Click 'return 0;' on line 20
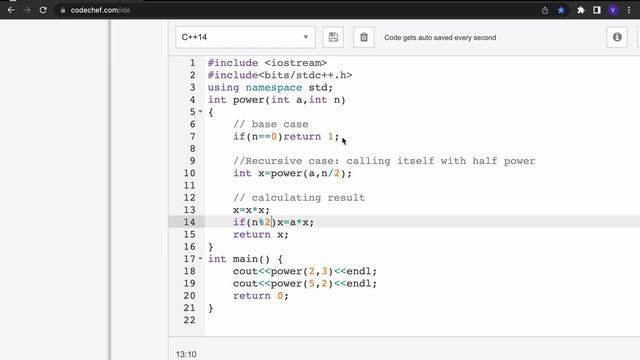Image resolution: width=640 pixels, height=360 pixels. 261,296
